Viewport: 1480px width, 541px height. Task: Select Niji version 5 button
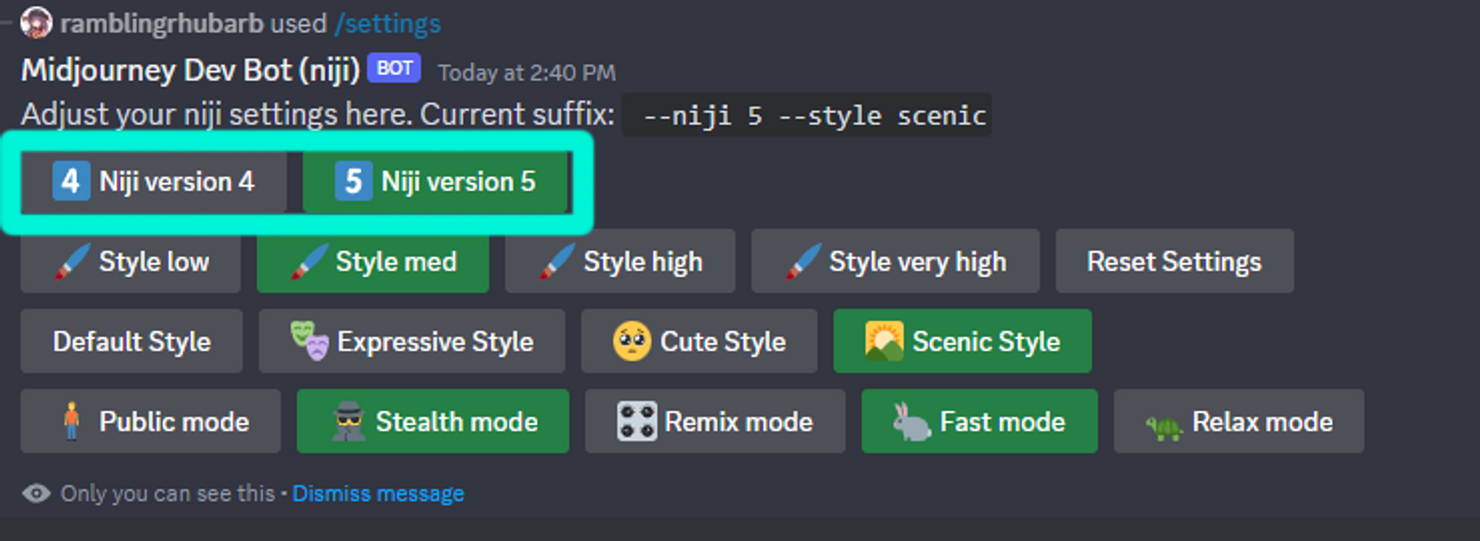click(435, 182)
